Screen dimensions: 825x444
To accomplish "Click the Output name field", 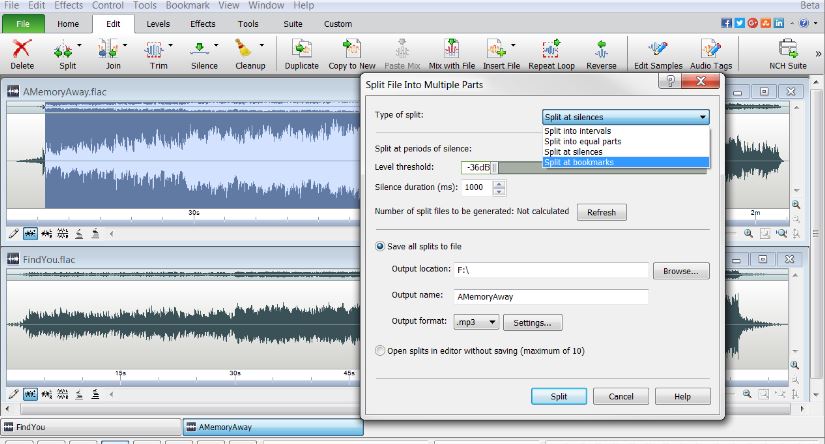I will point(551,296).
